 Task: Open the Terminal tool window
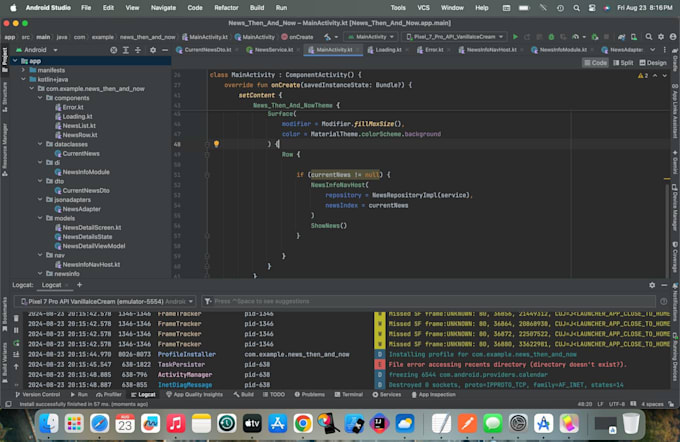348,394
